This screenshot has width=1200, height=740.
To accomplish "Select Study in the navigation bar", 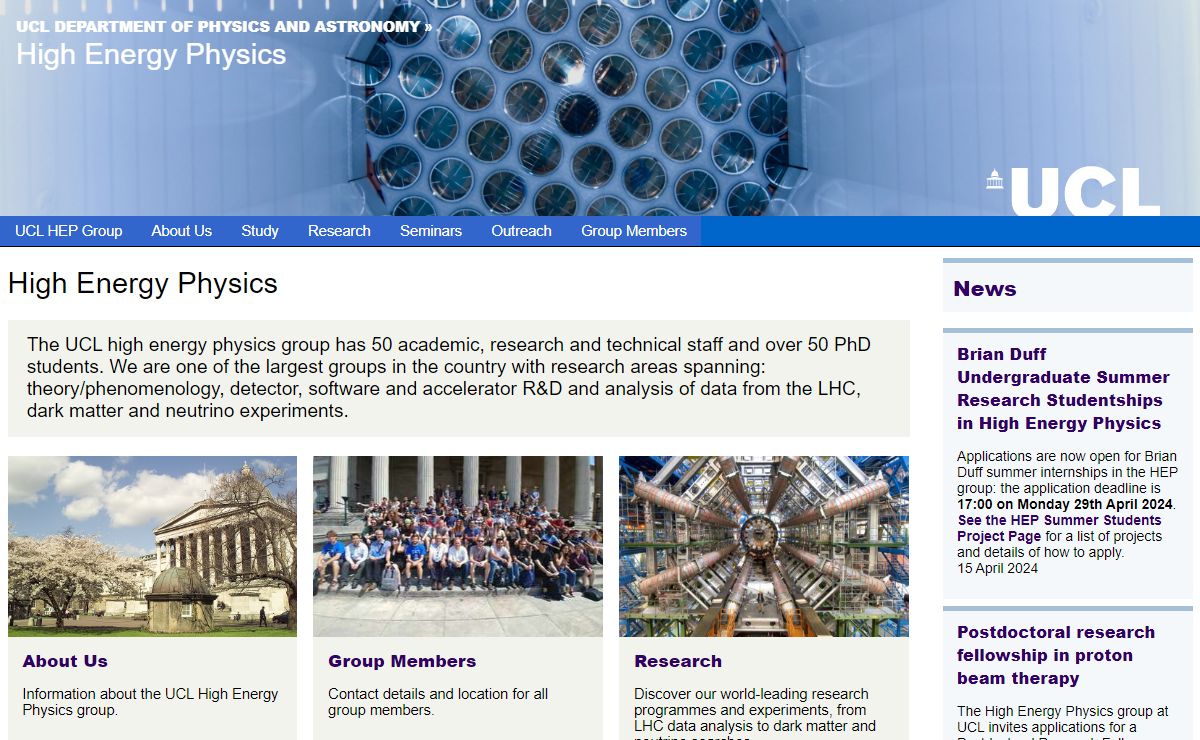I will [x=260, y=231].
